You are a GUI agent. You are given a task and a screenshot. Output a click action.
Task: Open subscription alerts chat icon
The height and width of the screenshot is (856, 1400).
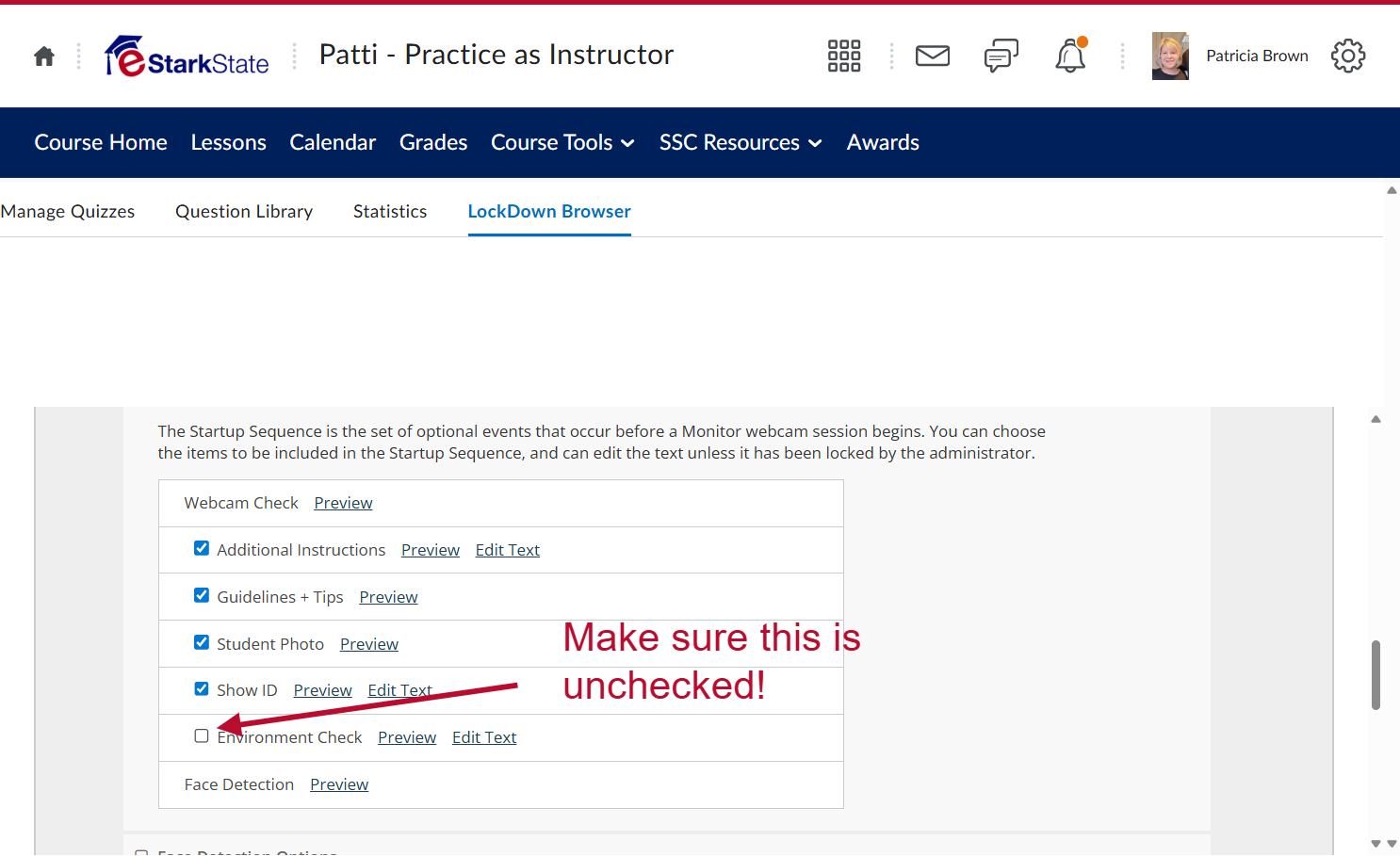pos(1001,57)
